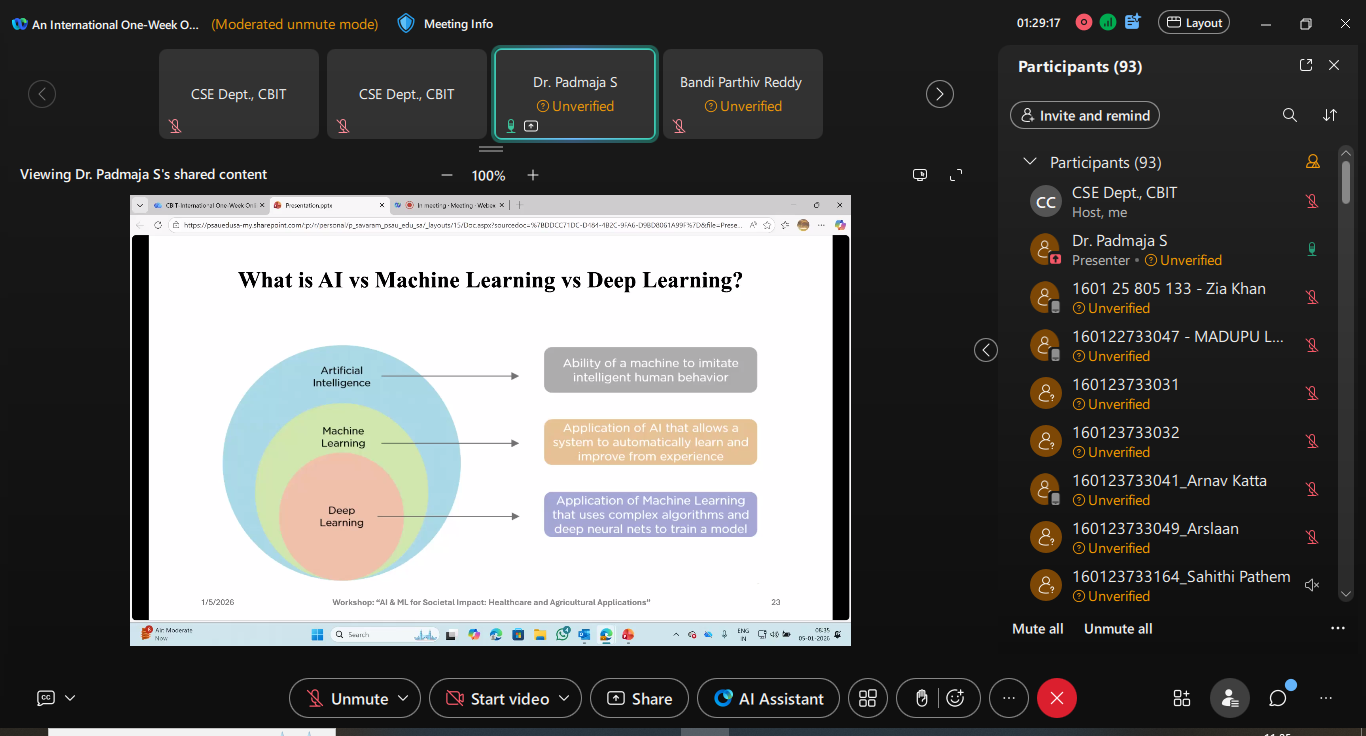Open the participant sort options icon

coord(1330,115)
